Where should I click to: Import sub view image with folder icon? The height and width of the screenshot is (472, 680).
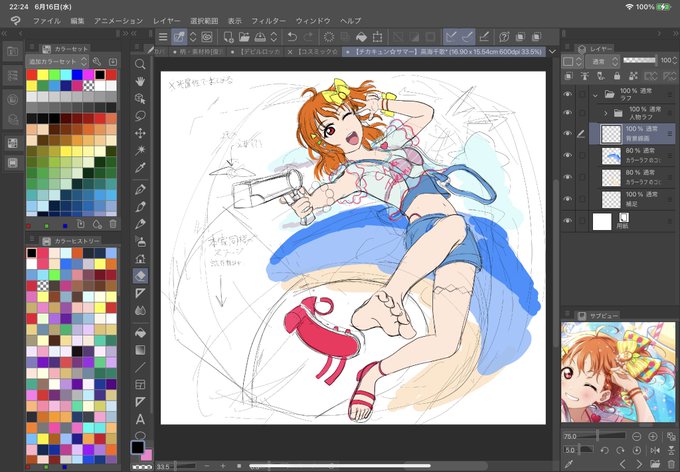pyautogui.click(x=655, y=465)
